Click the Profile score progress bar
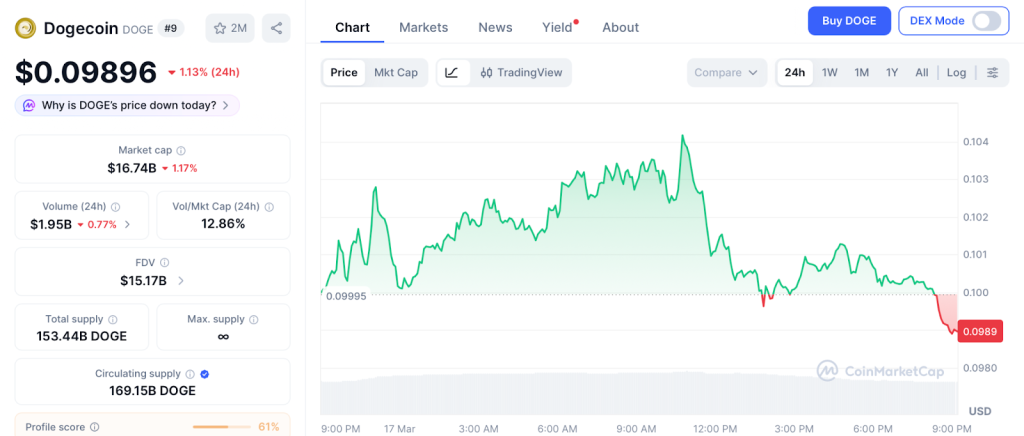The height and width of the screenshot is (436, 1024). pos(222,427)
